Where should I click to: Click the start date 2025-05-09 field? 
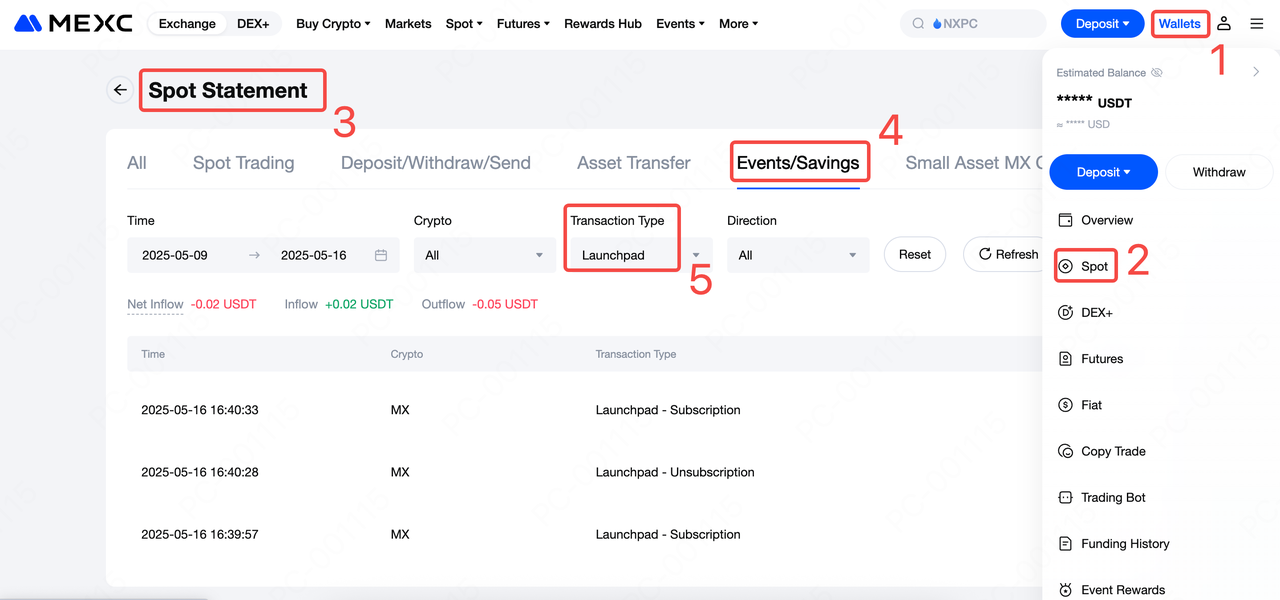pos(175,255)
